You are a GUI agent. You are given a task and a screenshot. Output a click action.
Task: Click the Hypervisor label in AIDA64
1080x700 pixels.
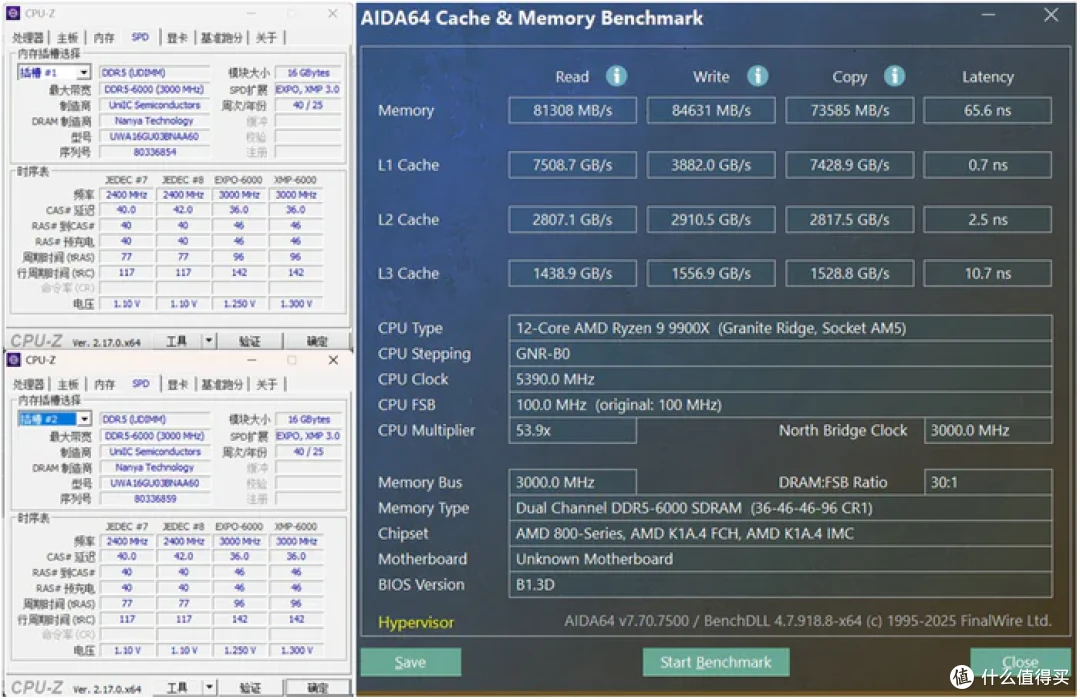tap(416, 622)
